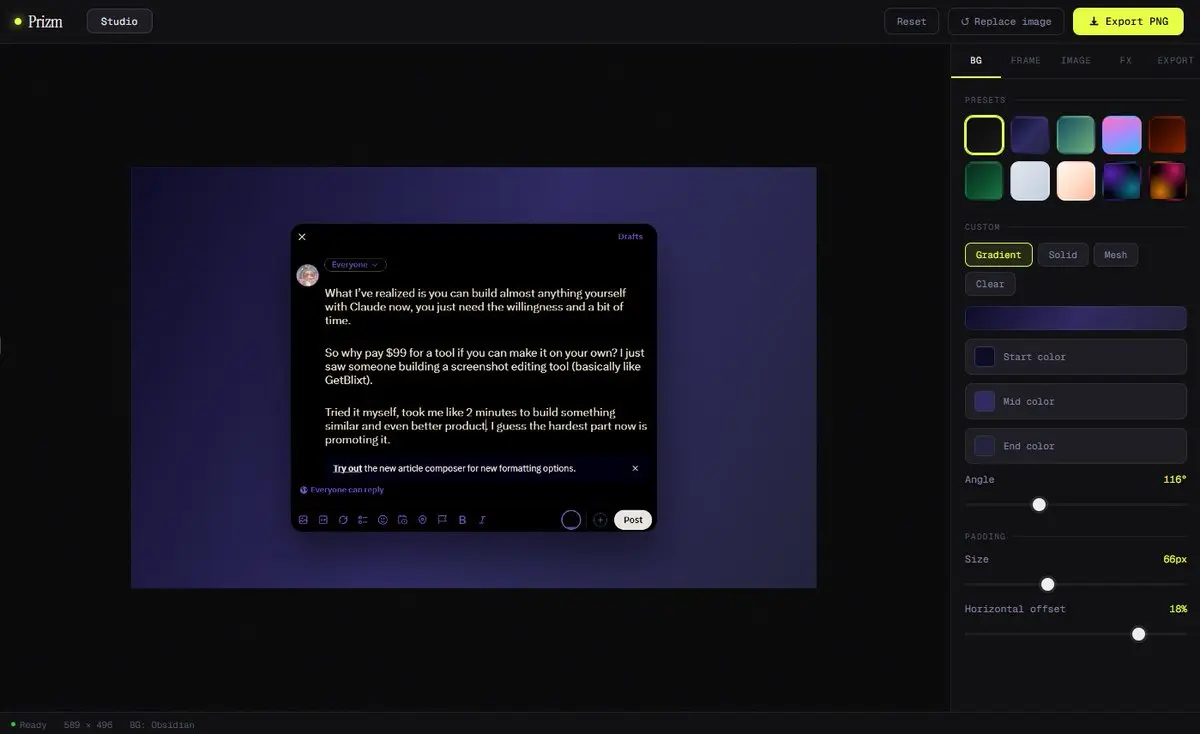Click the GIF icon in tweet composer
The height and width of the screenshot is (734, 1200).
tap(323, 520)
